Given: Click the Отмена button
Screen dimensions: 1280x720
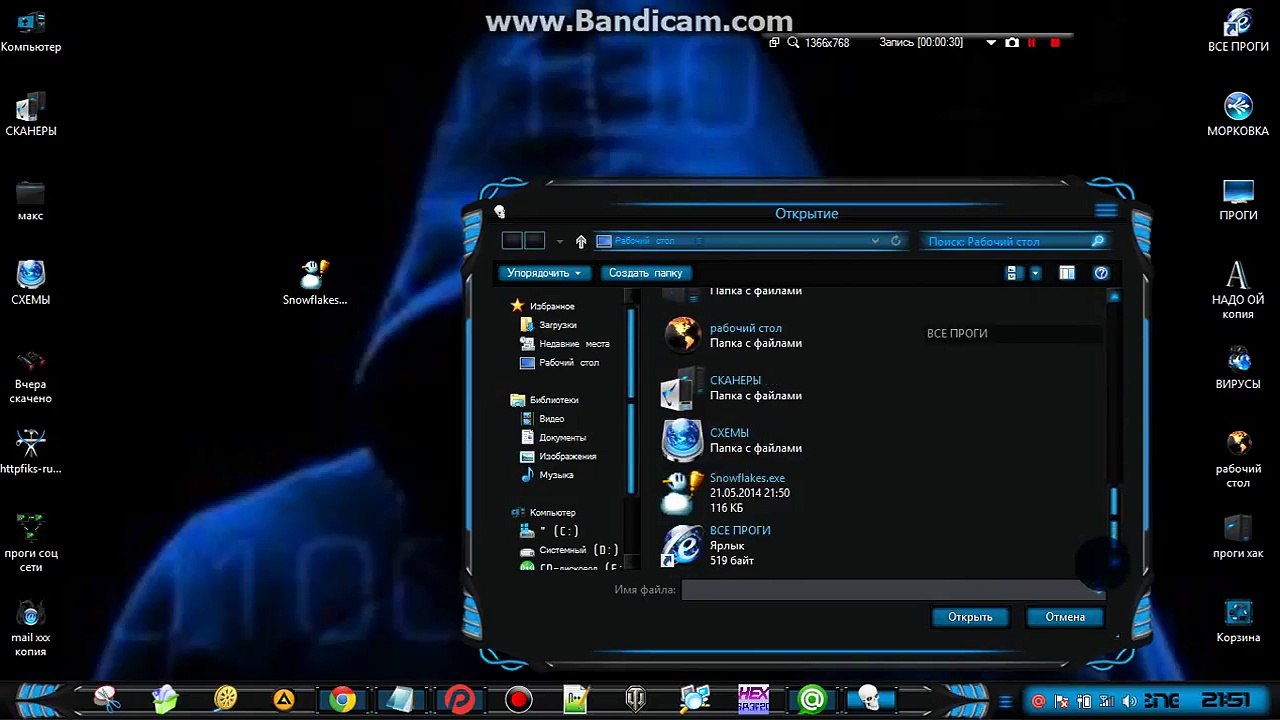Looking at the screenshot, I should (x=1065, y=617).
